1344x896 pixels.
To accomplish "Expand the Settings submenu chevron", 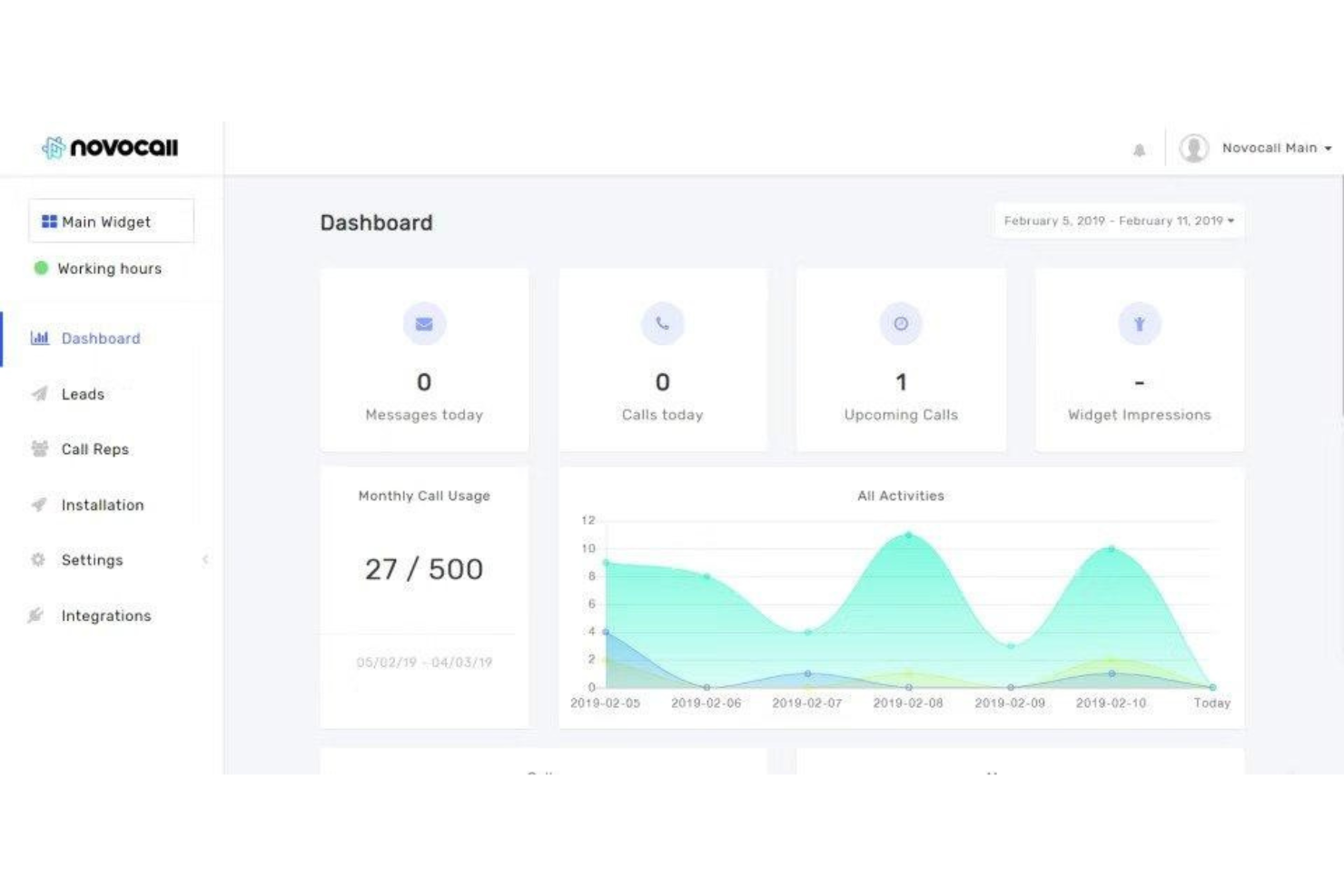I will pos(207,560).
